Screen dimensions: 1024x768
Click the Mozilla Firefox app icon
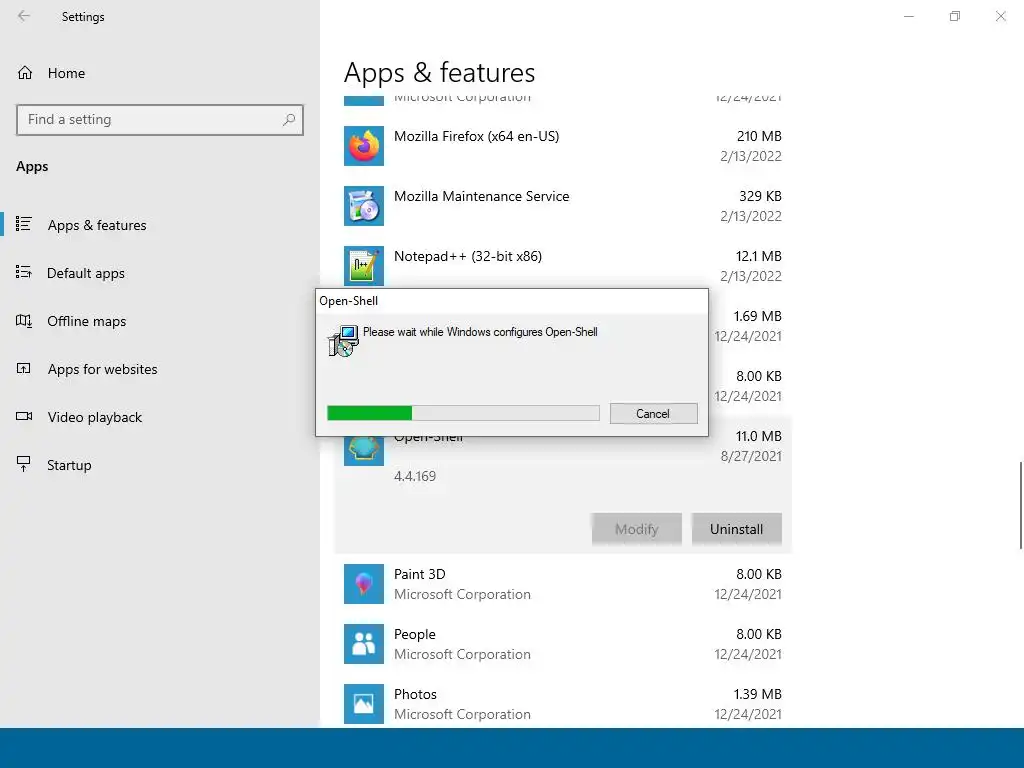364,146
